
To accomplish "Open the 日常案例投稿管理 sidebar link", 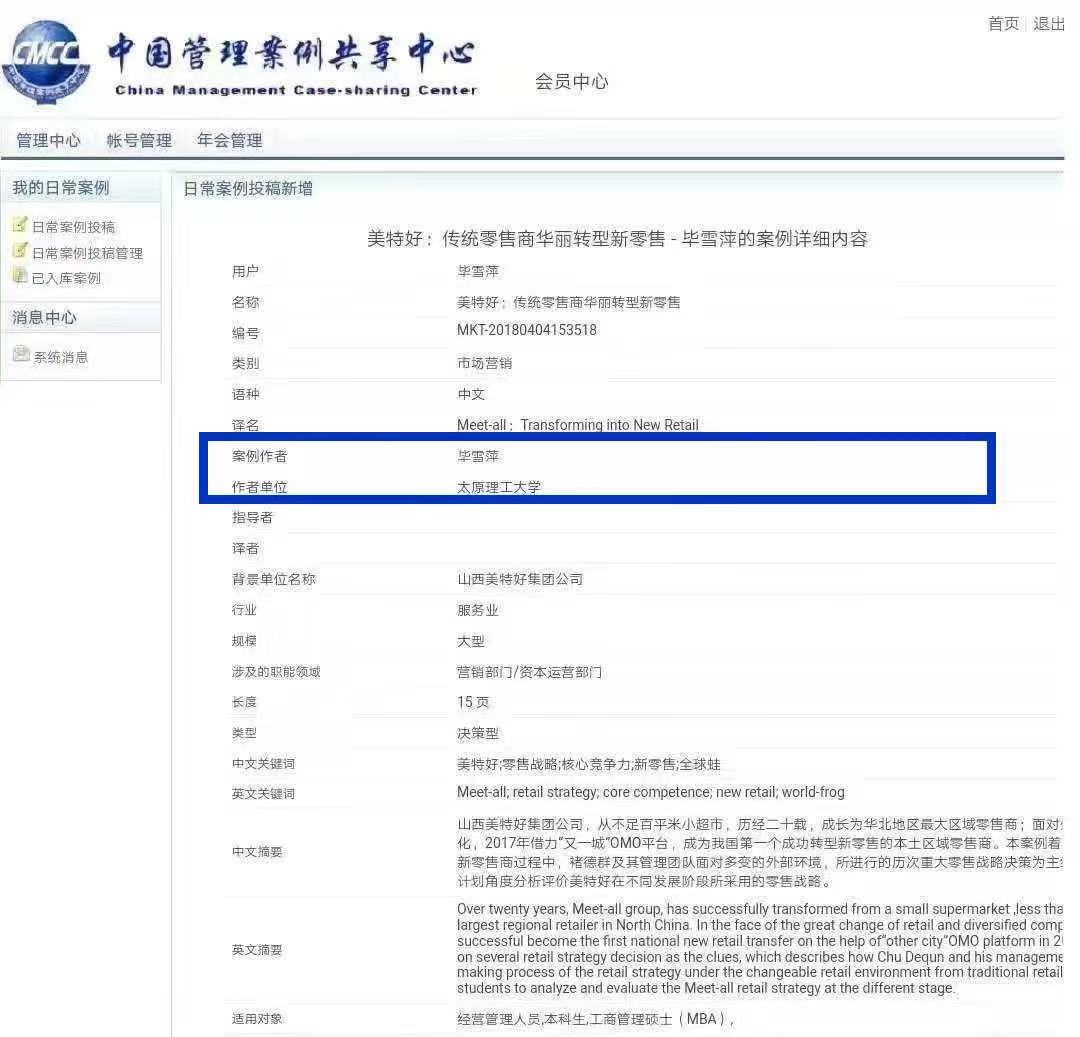I will coord(87,253).
